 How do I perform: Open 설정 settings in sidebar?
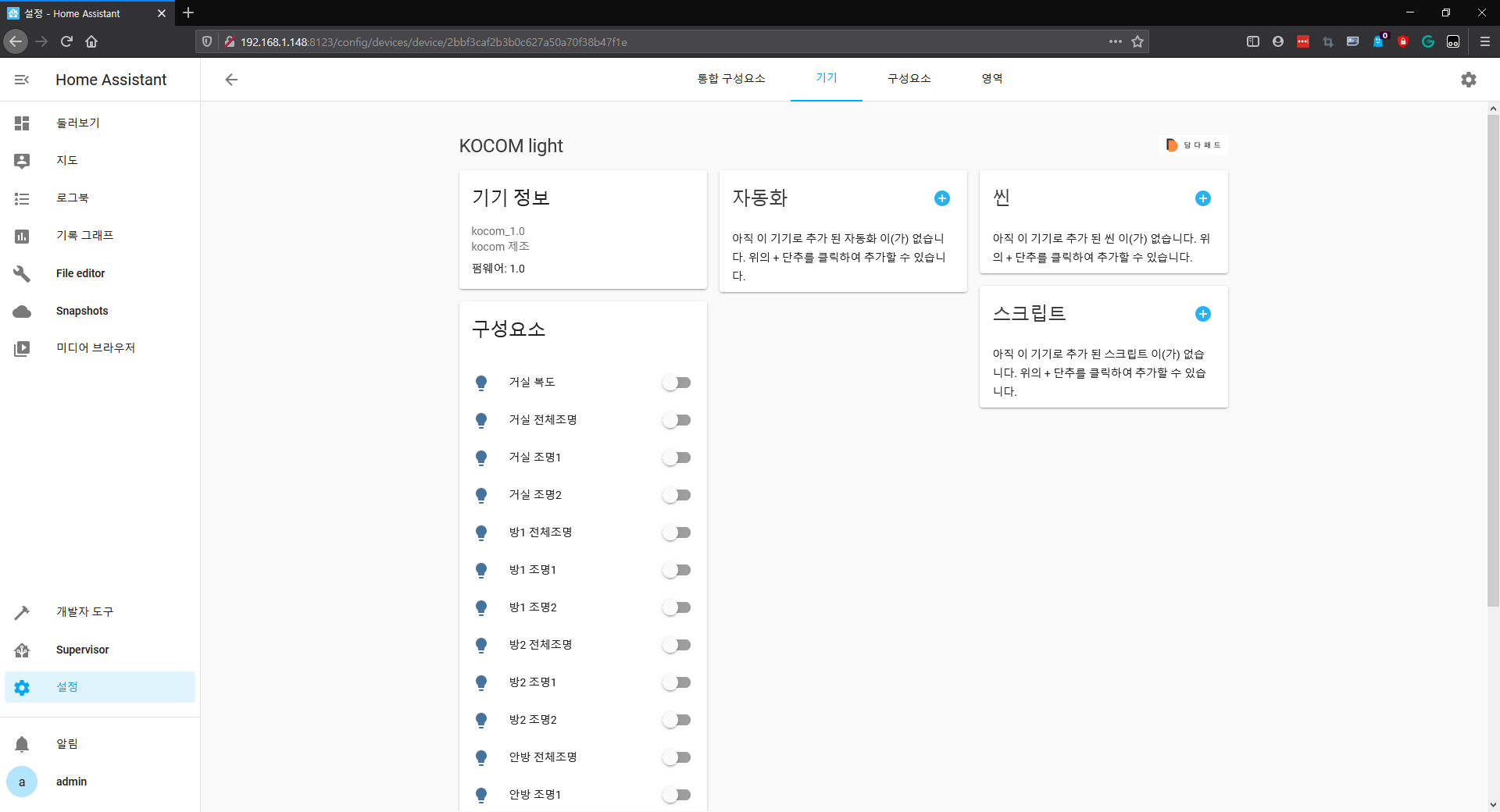pos(100,687)
